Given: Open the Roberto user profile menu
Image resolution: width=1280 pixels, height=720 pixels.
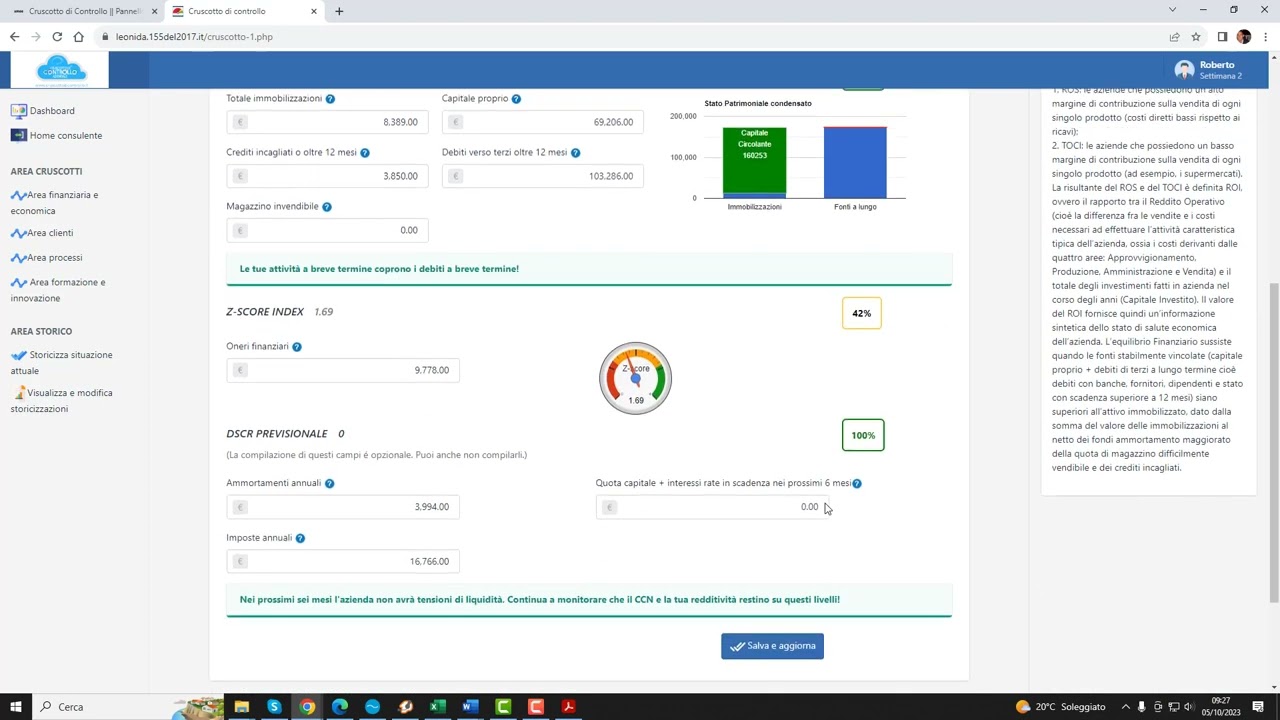Looking at the screenshot, I should (1210, 70).
